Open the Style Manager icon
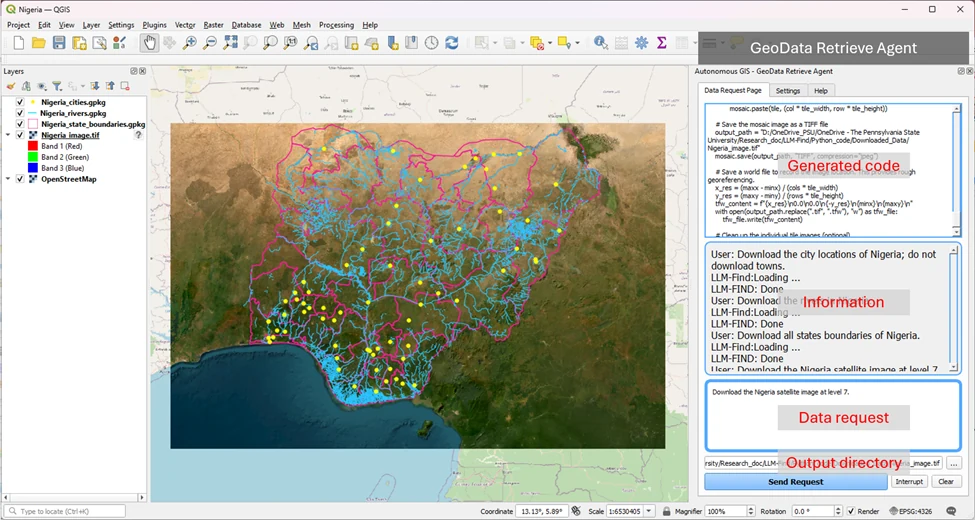The image size is (975, 520). [119, 42]
